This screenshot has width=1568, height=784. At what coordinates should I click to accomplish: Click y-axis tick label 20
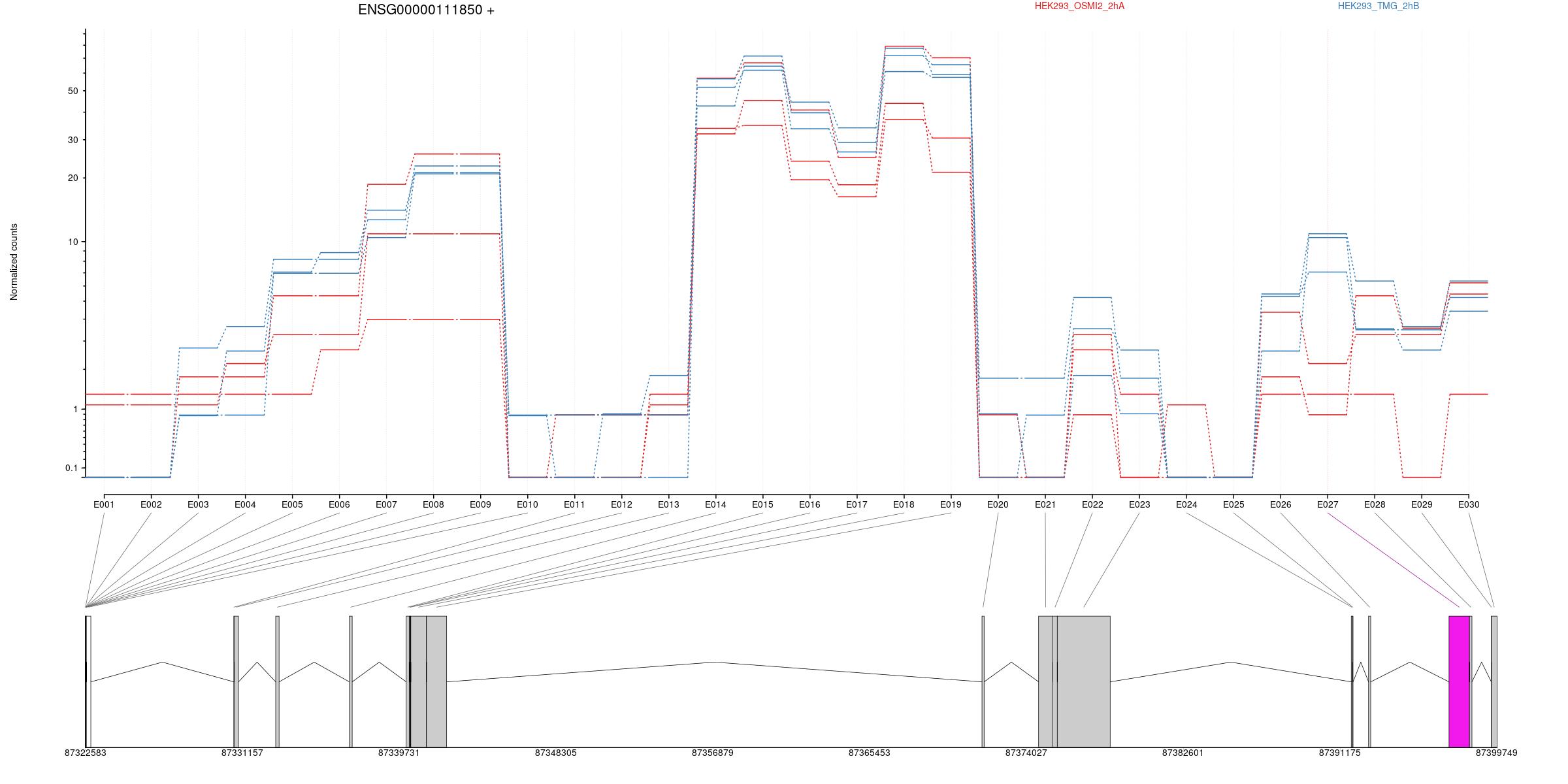pos(73,178)
